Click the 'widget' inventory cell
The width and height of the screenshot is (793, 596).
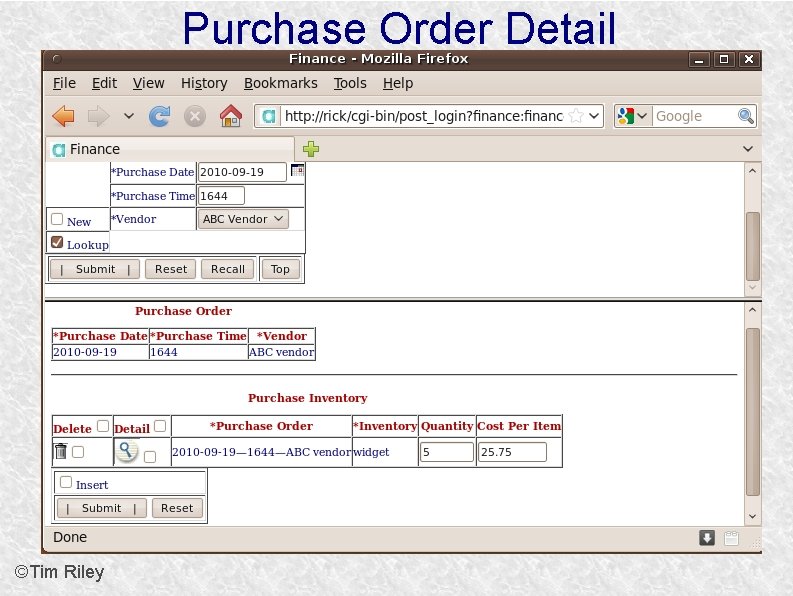[384, 452]
